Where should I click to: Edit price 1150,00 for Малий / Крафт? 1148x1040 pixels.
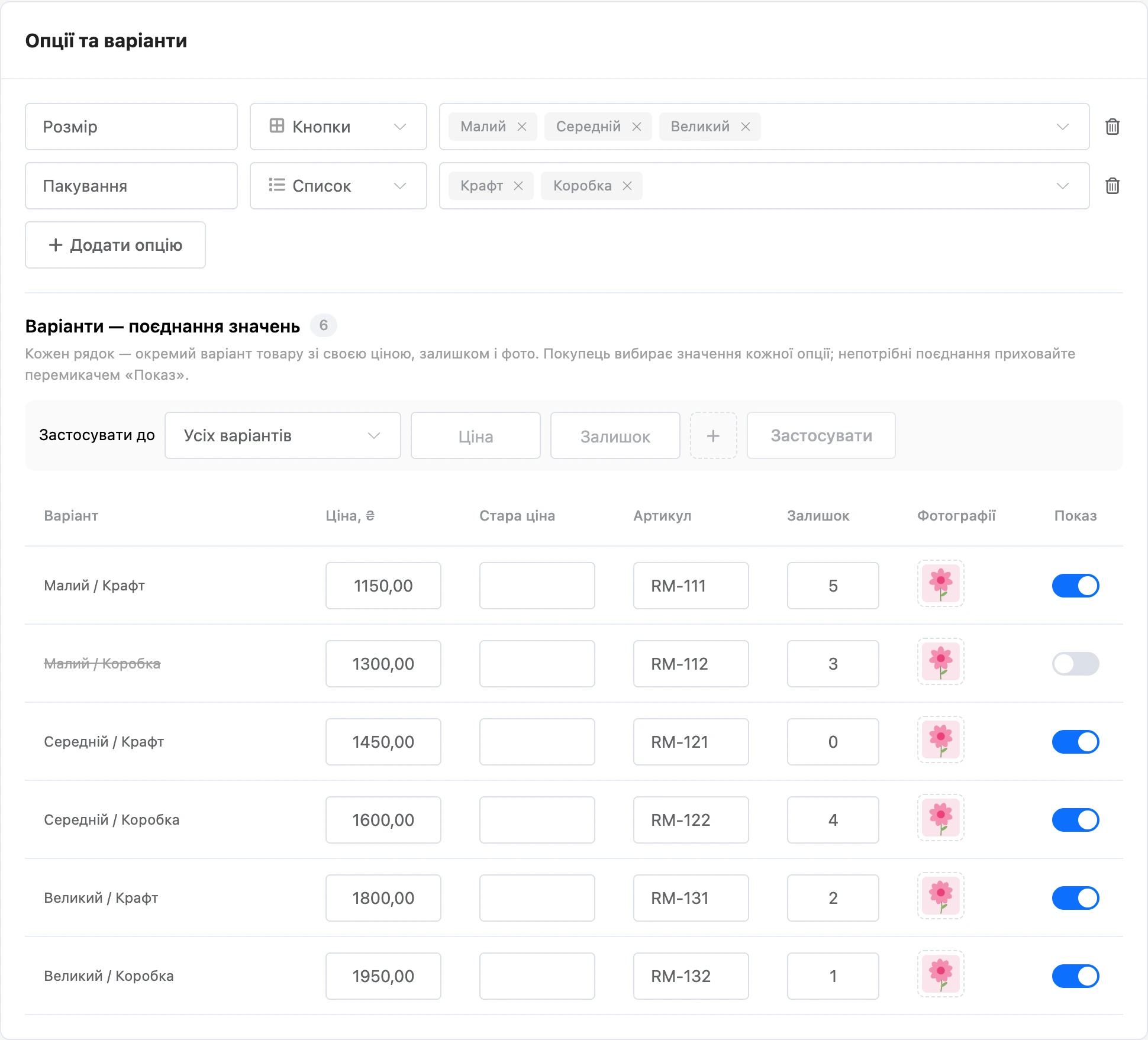pos(383,586)
